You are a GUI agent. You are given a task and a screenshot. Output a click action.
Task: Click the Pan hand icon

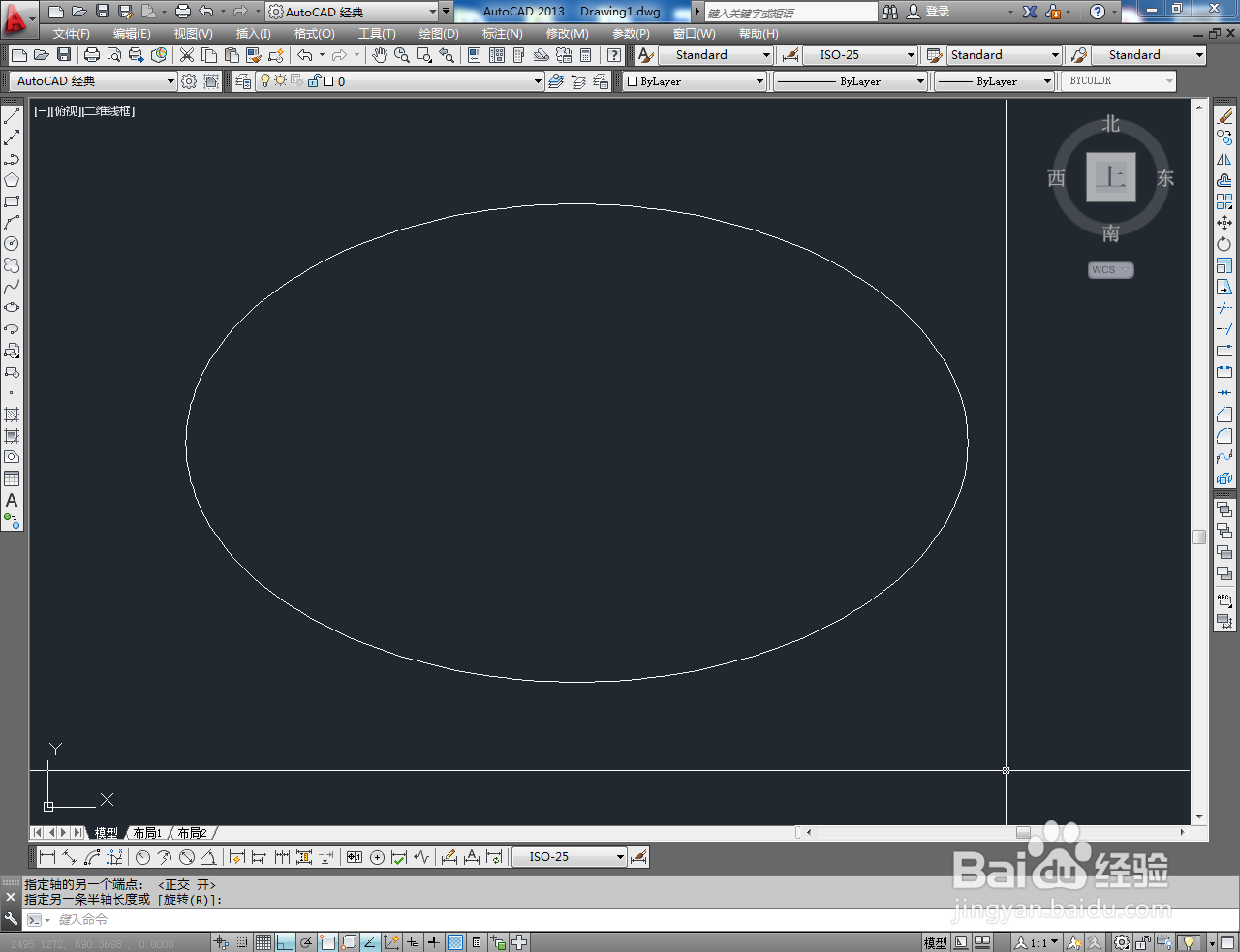click(380, 55)
